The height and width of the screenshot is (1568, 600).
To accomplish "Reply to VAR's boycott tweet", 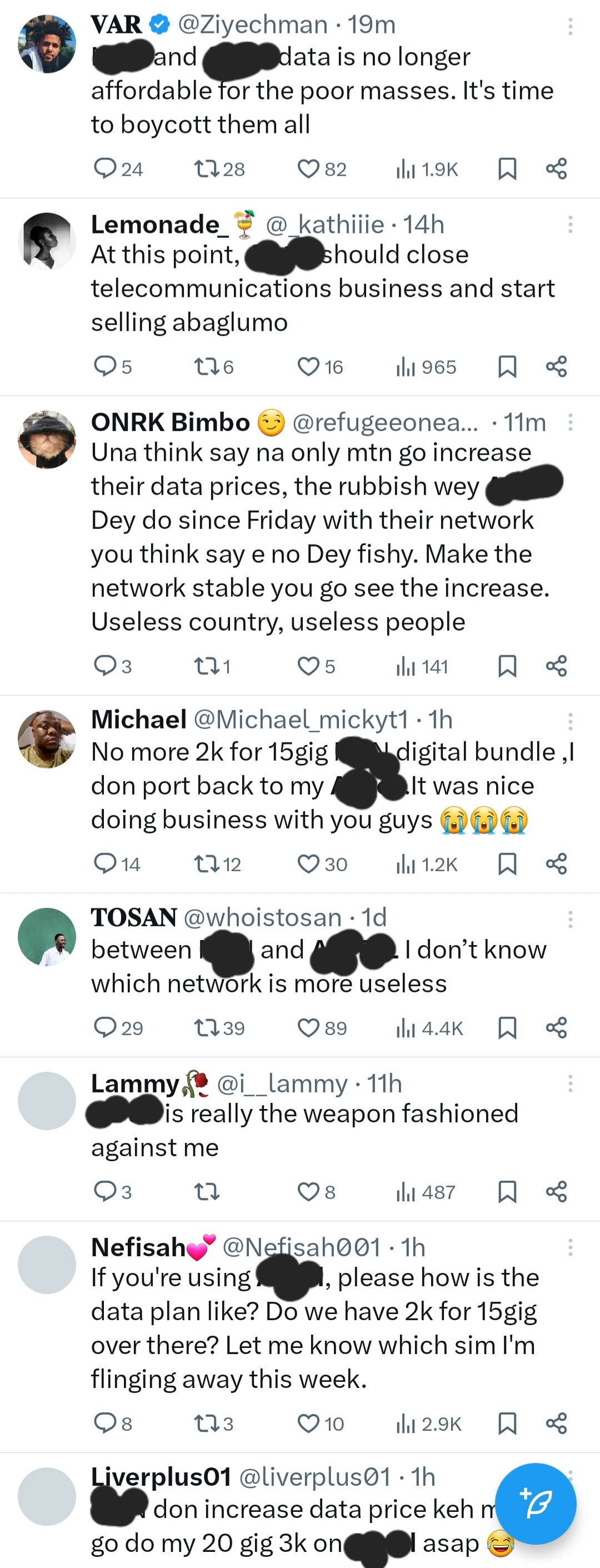I will (x=105, y=168).
